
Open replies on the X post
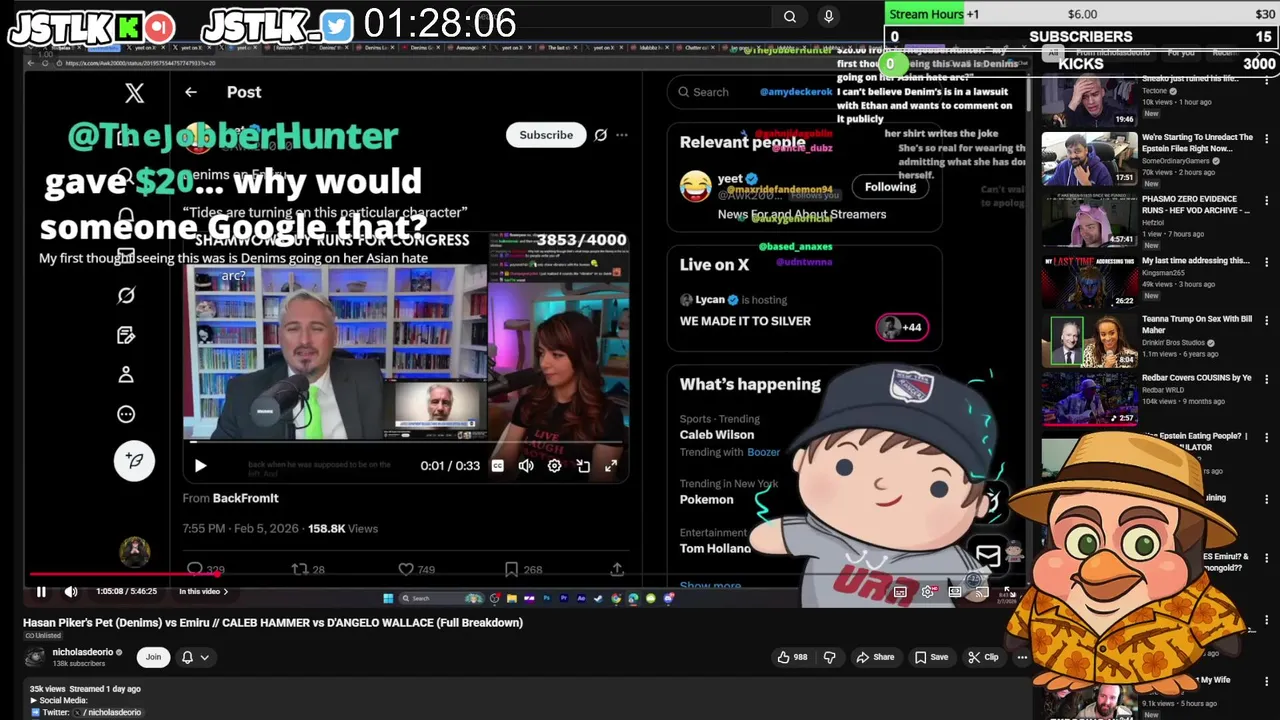[x=205, y=569]
